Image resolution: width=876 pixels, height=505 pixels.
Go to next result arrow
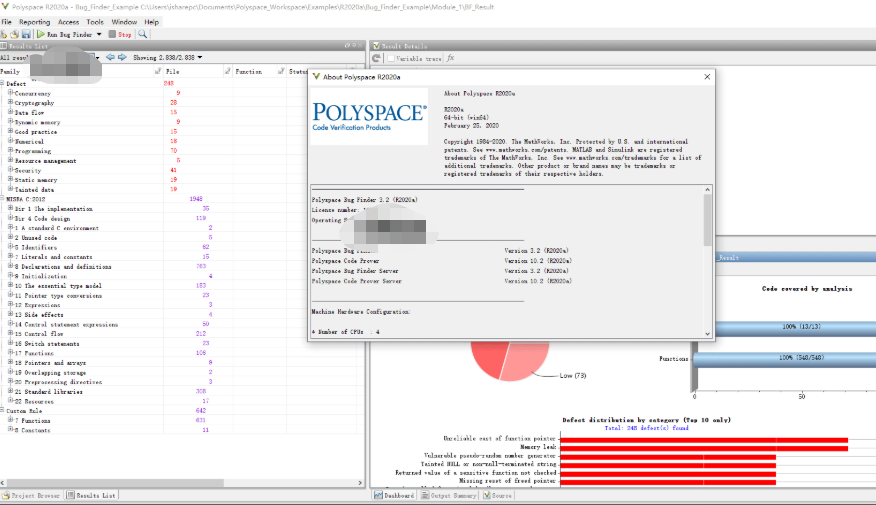pos(122,57)
